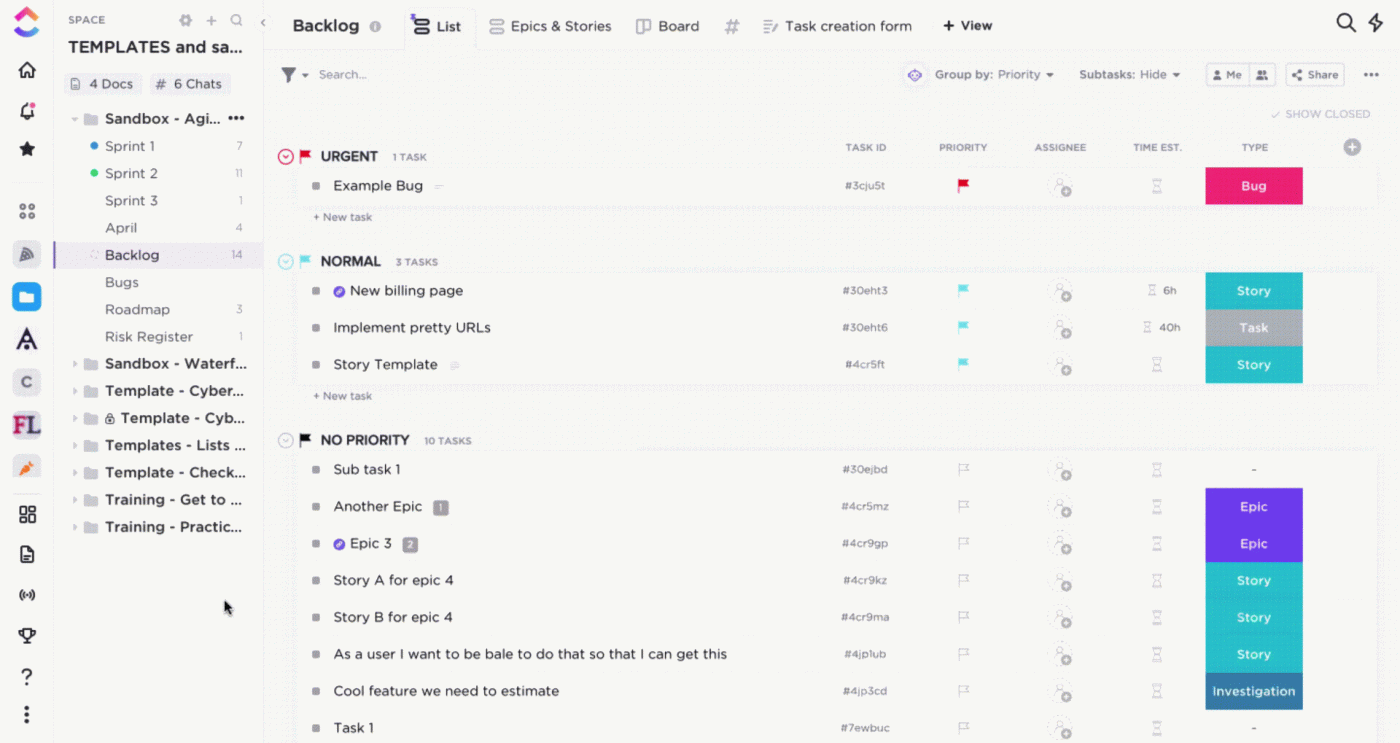The width and height of the screenshot is (1400, 743).
Task: Select the FL workspace icon
Action: 27,425
